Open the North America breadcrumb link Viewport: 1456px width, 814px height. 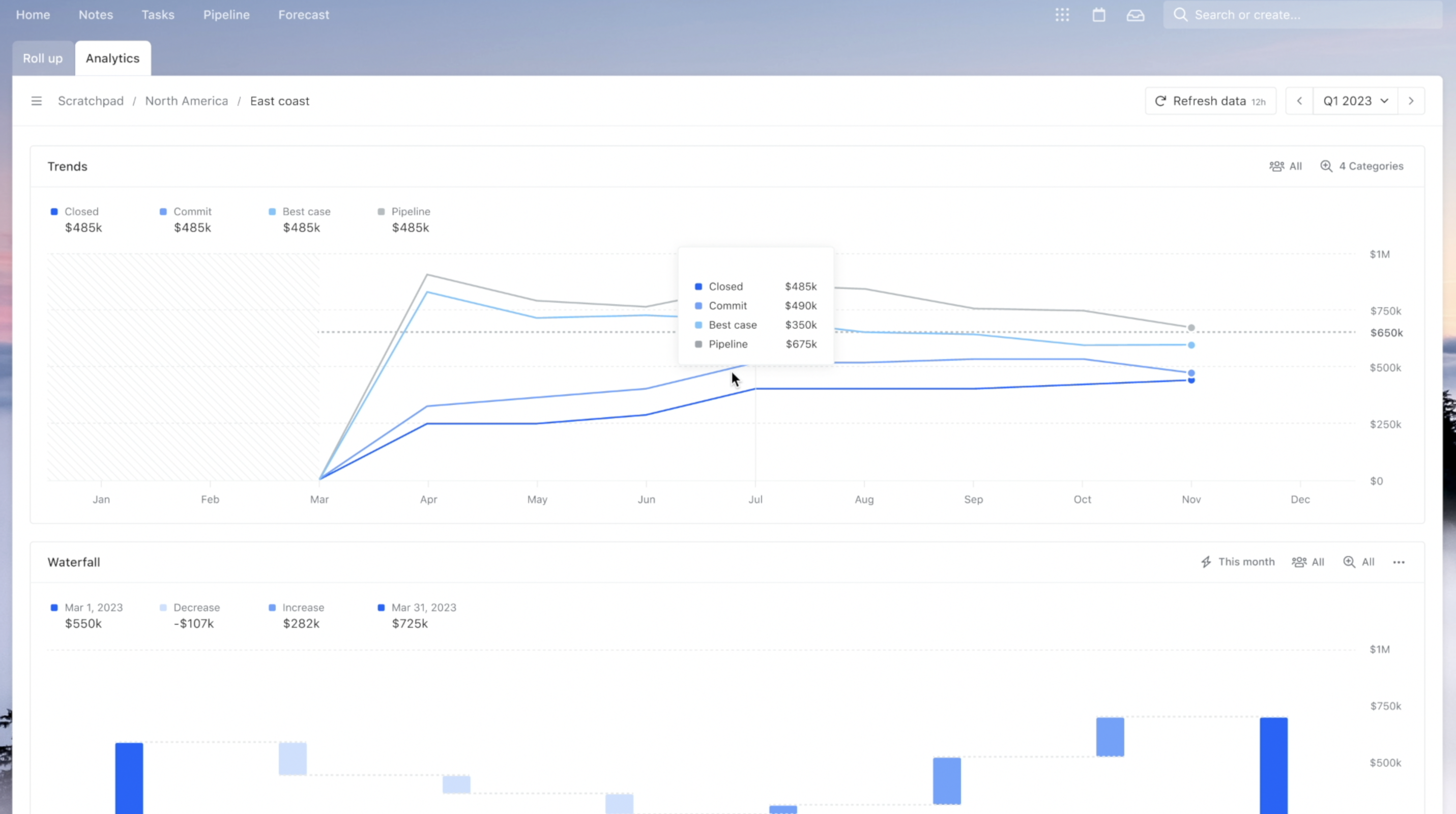click(187, 101)
